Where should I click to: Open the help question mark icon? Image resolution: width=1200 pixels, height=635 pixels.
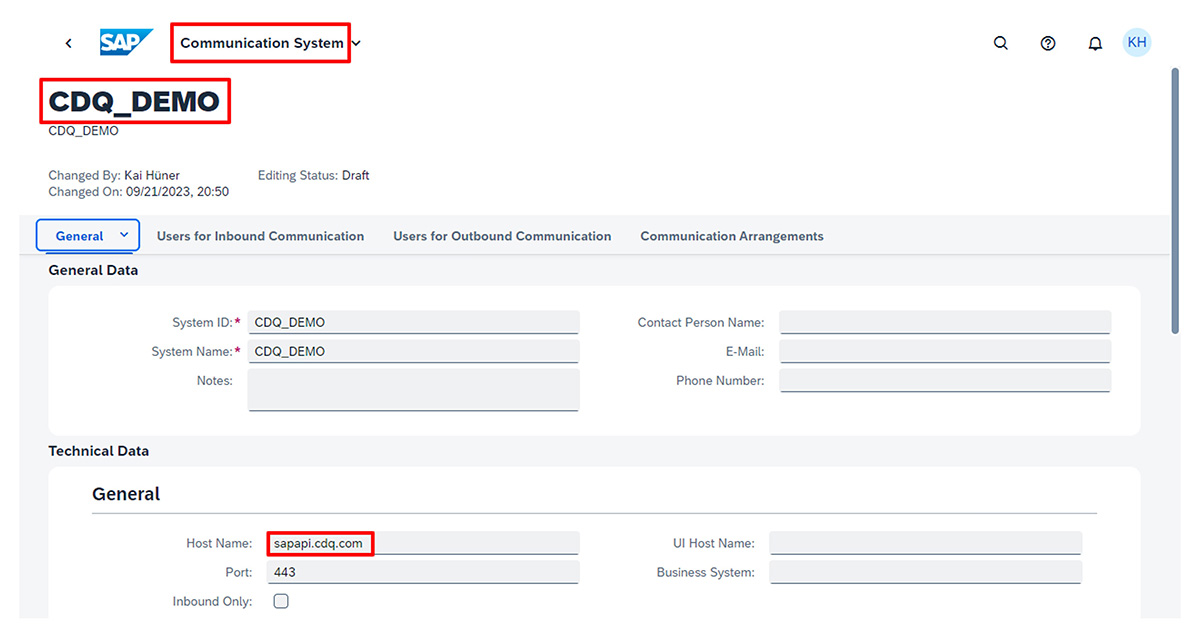coord(1048,43)
